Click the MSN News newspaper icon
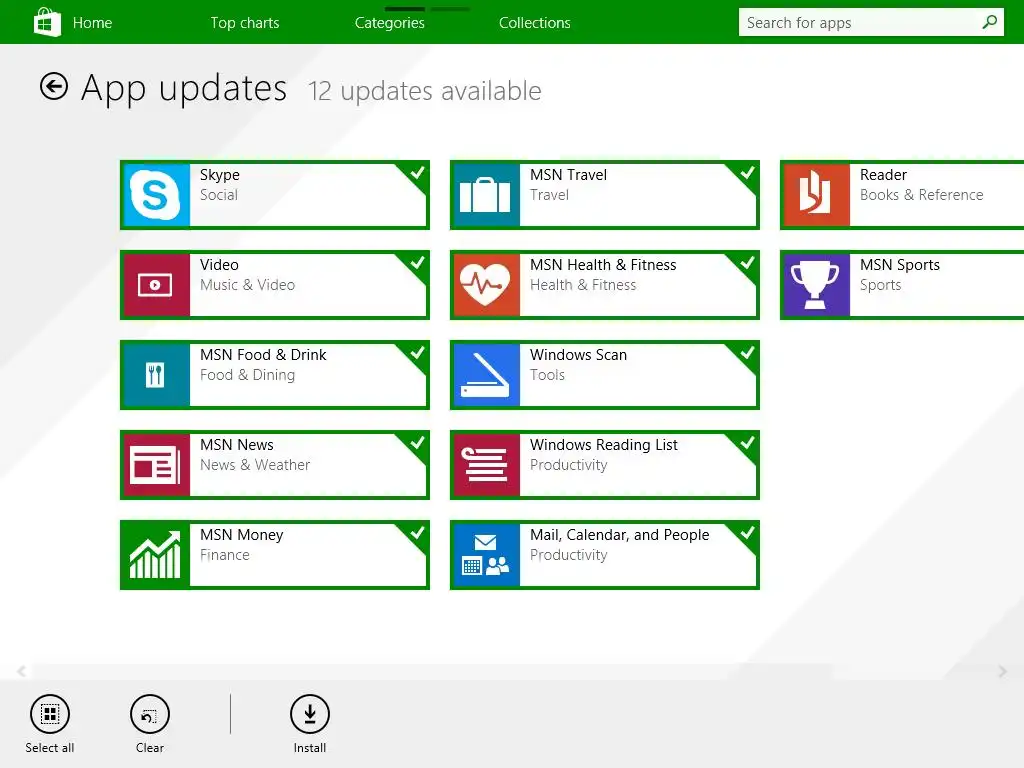The image size is (1024, 768). 155,465
